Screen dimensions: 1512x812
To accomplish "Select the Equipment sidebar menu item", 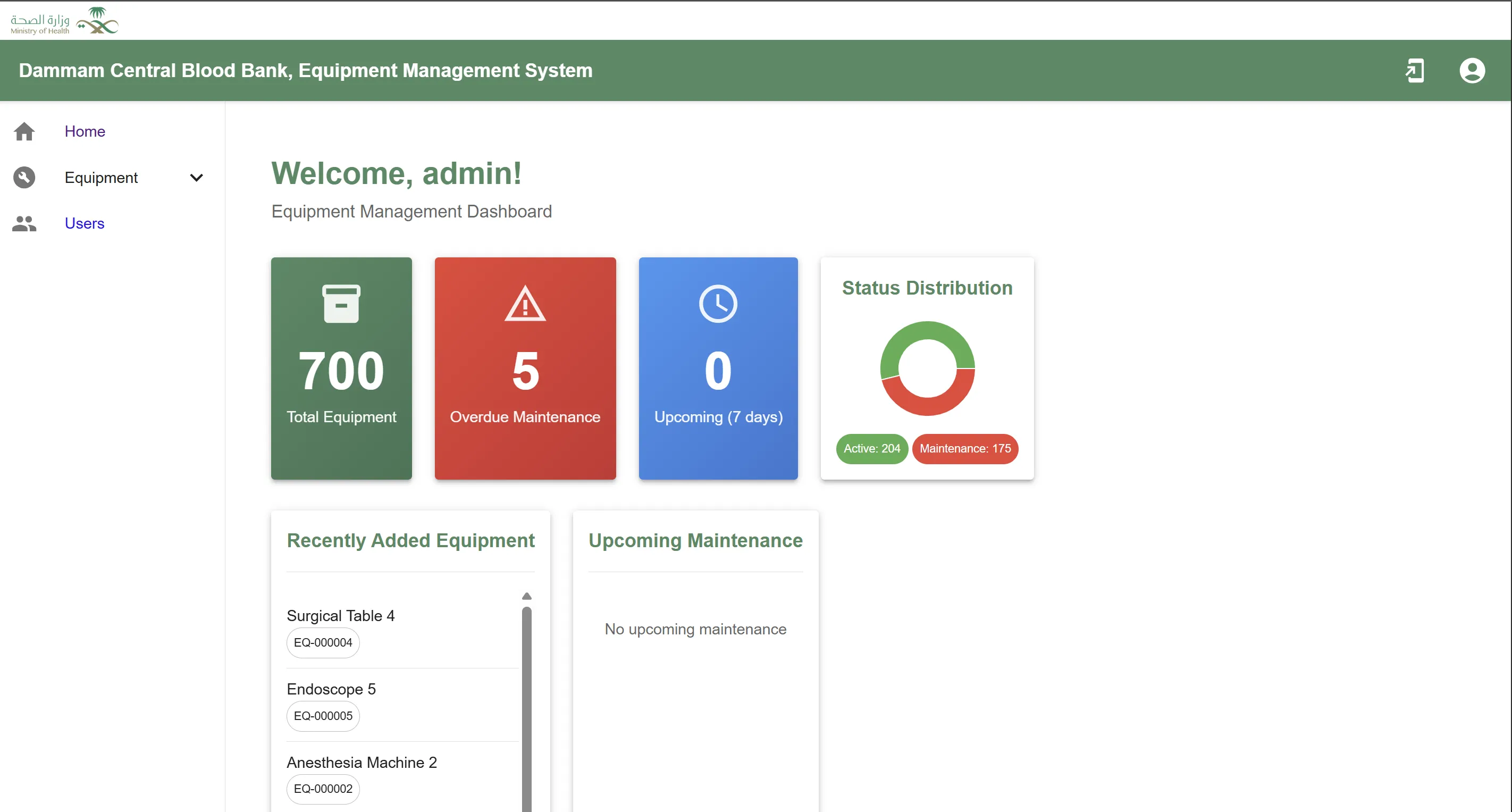I will click(x=101, y=177).
